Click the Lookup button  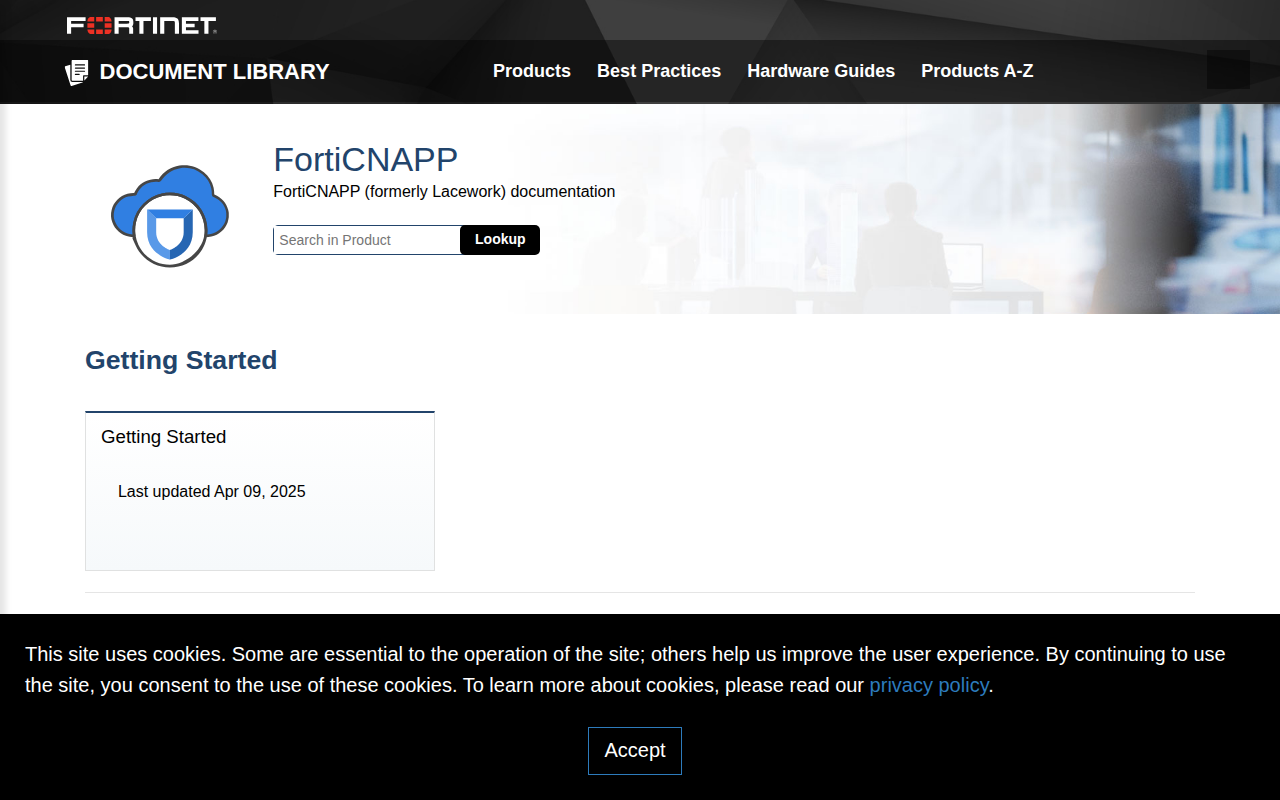tap(500, 240)
